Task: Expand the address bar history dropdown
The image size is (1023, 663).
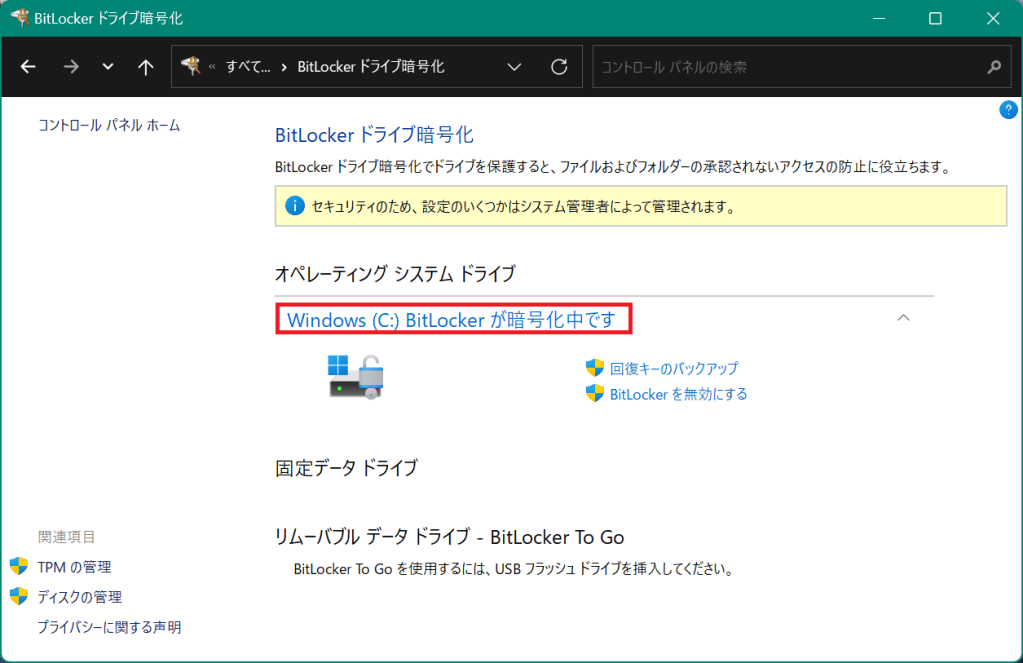Action: tap(514, 67)
